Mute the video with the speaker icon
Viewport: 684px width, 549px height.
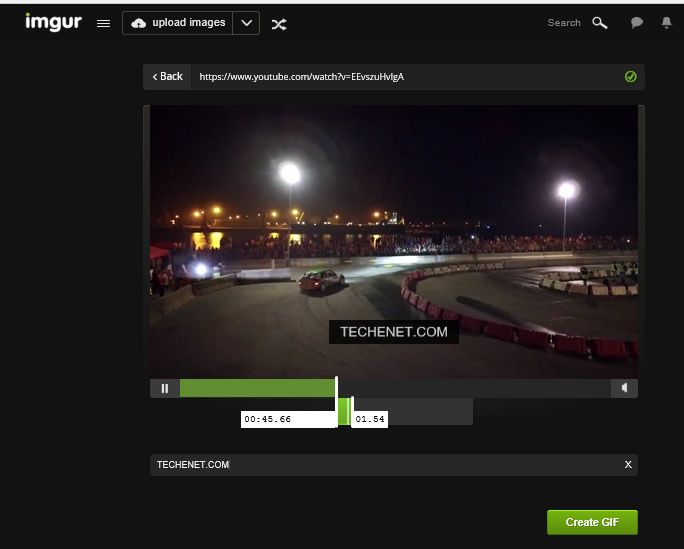point(624,388)
